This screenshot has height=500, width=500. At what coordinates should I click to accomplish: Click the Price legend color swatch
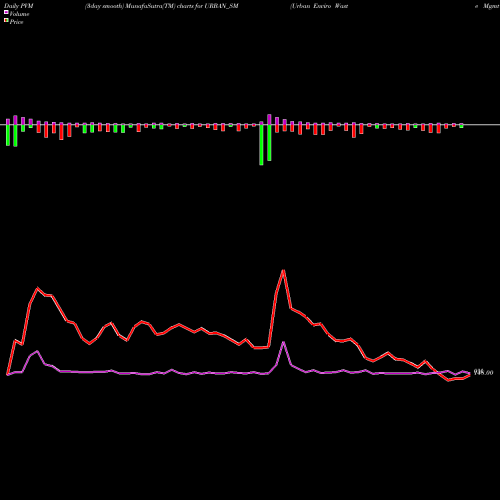click(6, 21)
